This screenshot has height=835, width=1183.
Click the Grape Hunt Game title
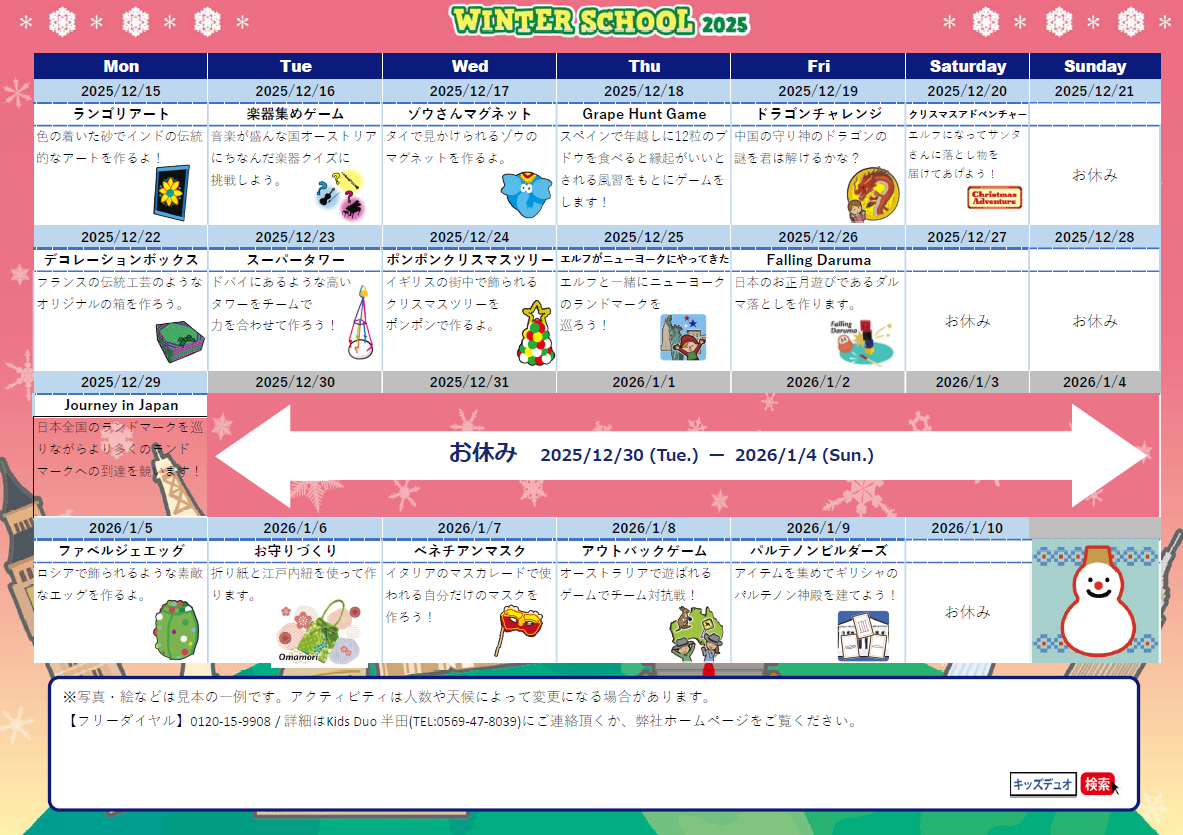click(644, 114)
